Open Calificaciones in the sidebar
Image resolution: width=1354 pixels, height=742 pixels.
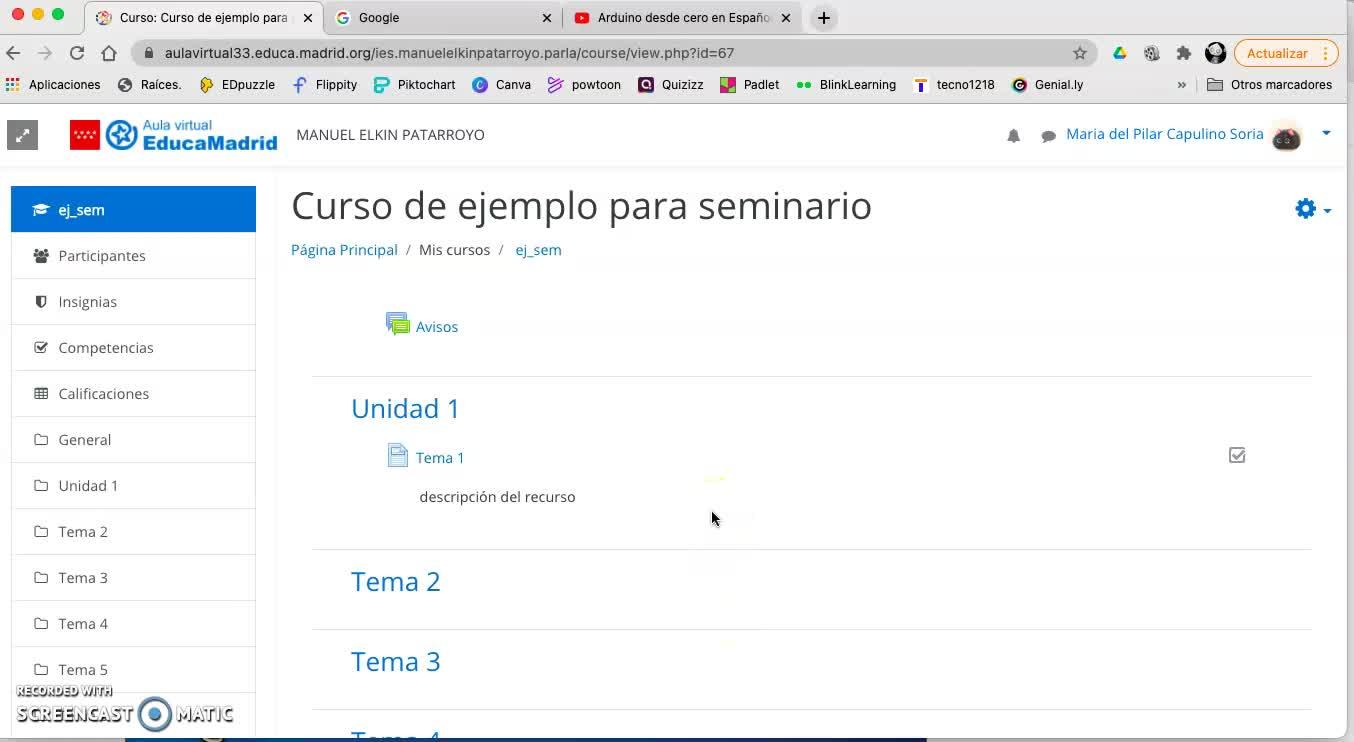click(133, 394)
